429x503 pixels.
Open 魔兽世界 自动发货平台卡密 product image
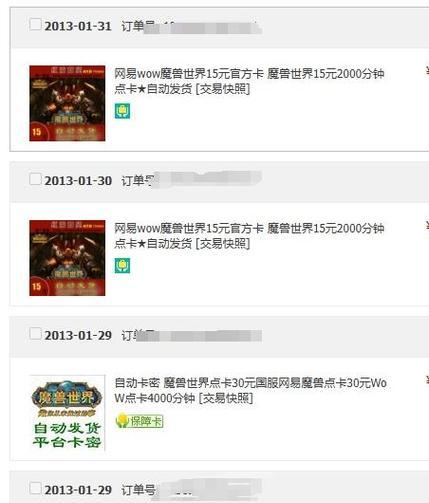click(x=67, y=413)
